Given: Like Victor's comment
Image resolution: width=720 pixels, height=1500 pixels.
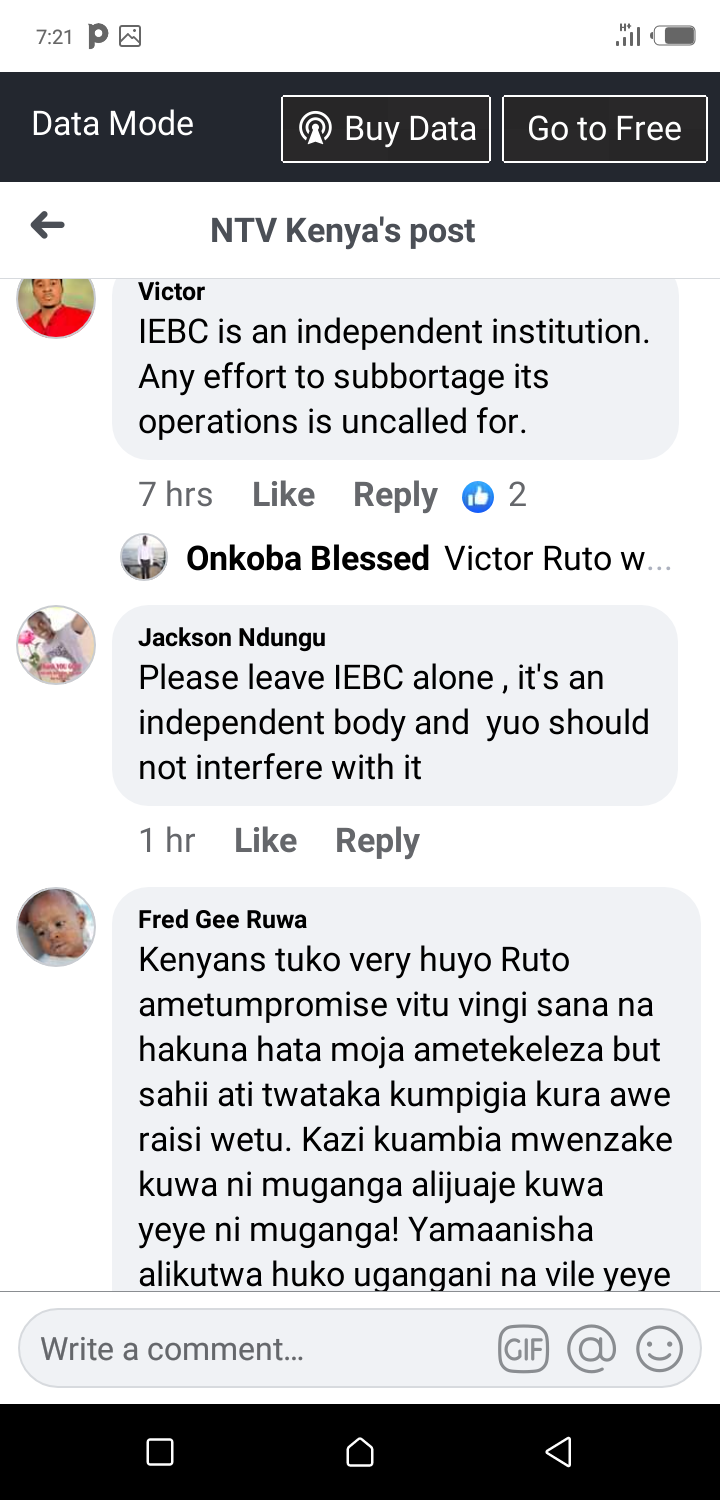Looking at the screenshot, I should click(283, 495).
